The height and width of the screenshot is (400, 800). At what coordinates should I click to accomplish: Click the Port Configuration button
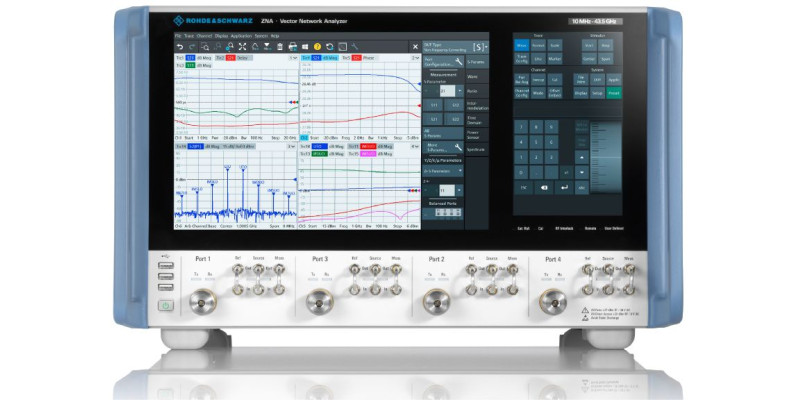pyautogui.click(x=442, y=60)
